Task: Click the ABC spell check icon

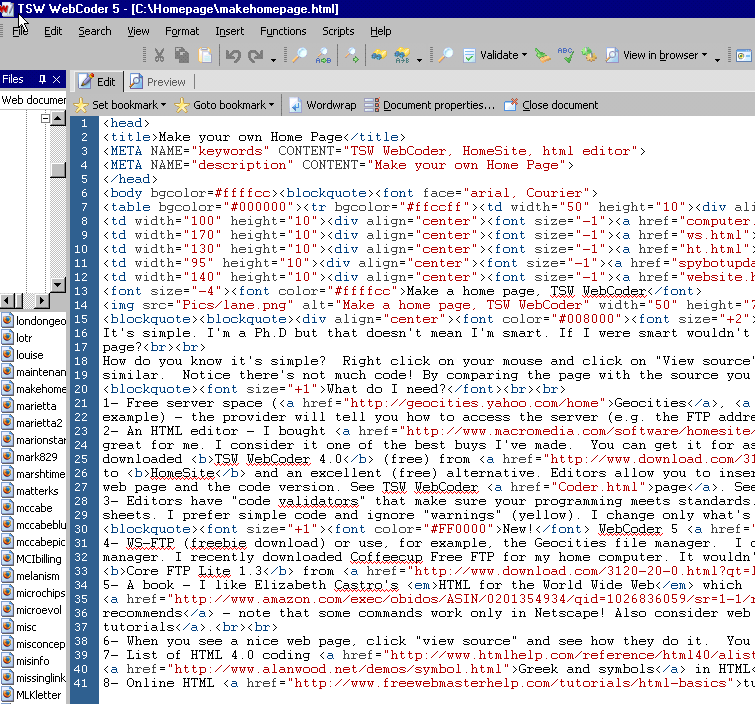Action: (x=566, y=55)
